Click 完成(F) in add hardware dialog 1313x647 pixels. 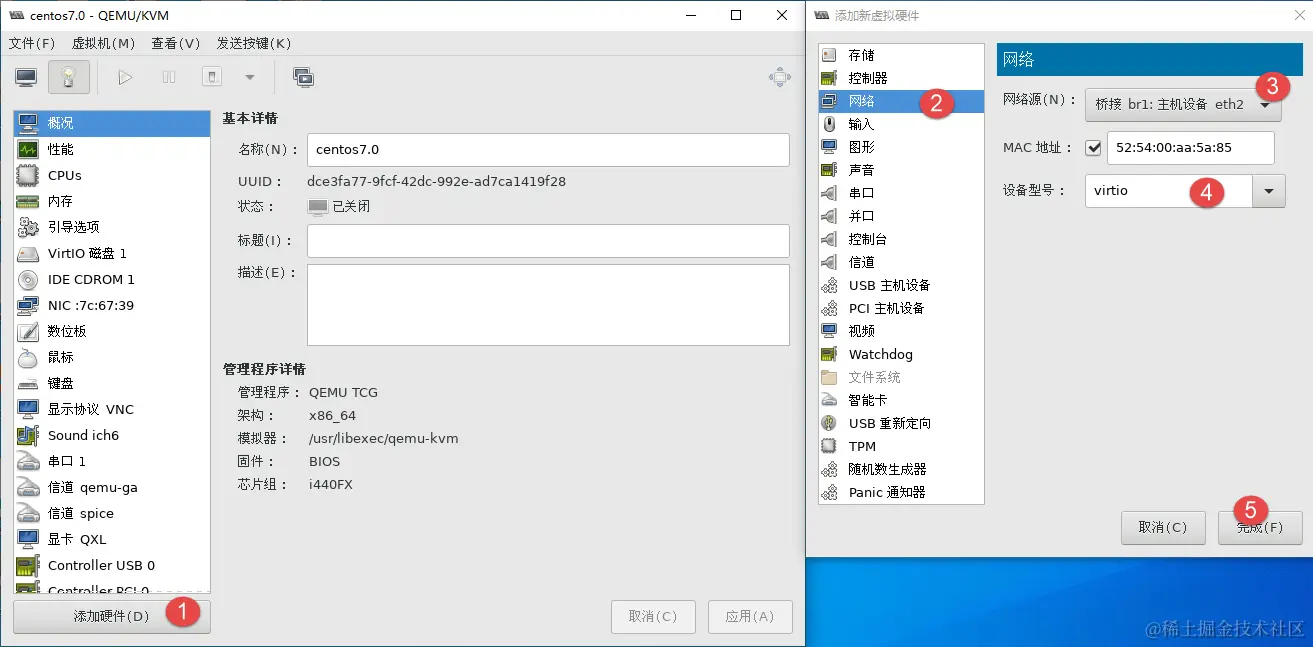[1260, 527]
